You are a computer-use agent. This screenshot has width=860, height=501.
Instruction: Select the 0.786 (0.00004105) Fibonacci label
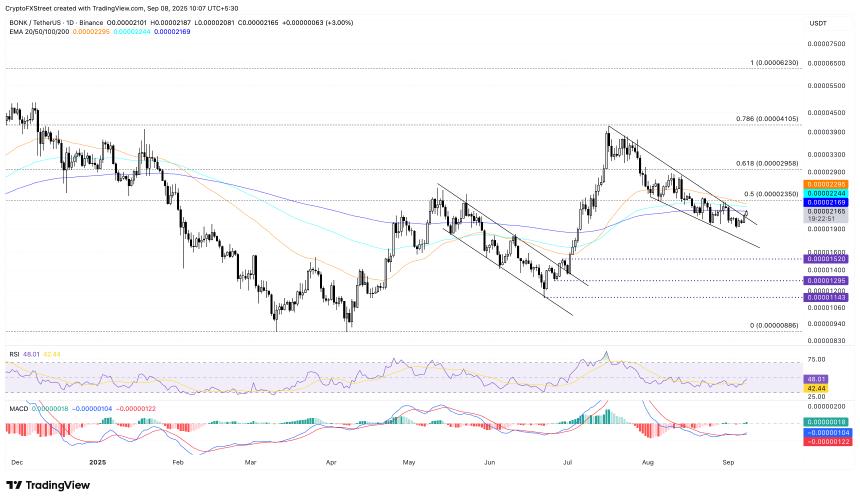point(767,119)
